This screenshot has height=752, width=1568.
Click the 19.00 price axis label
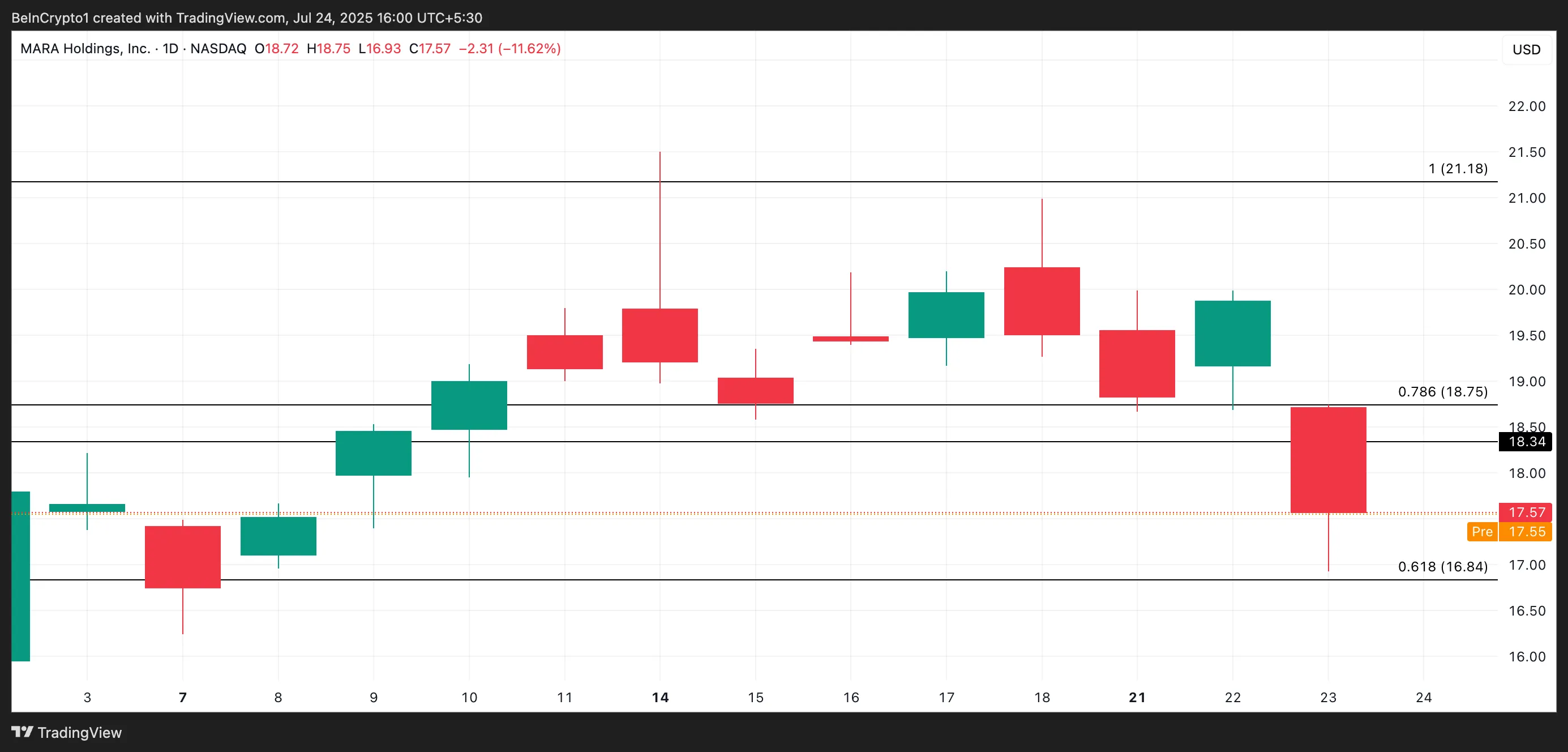(1527, 381)
